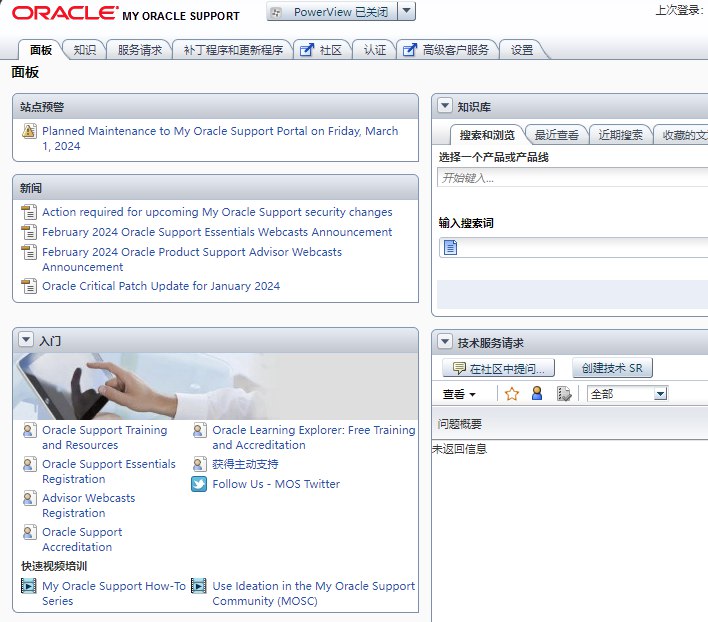The width and height of the screenshot is (708, 622).
Task: Open the 查看 menu
Action: pyautogui.click(x=459, y=394)
